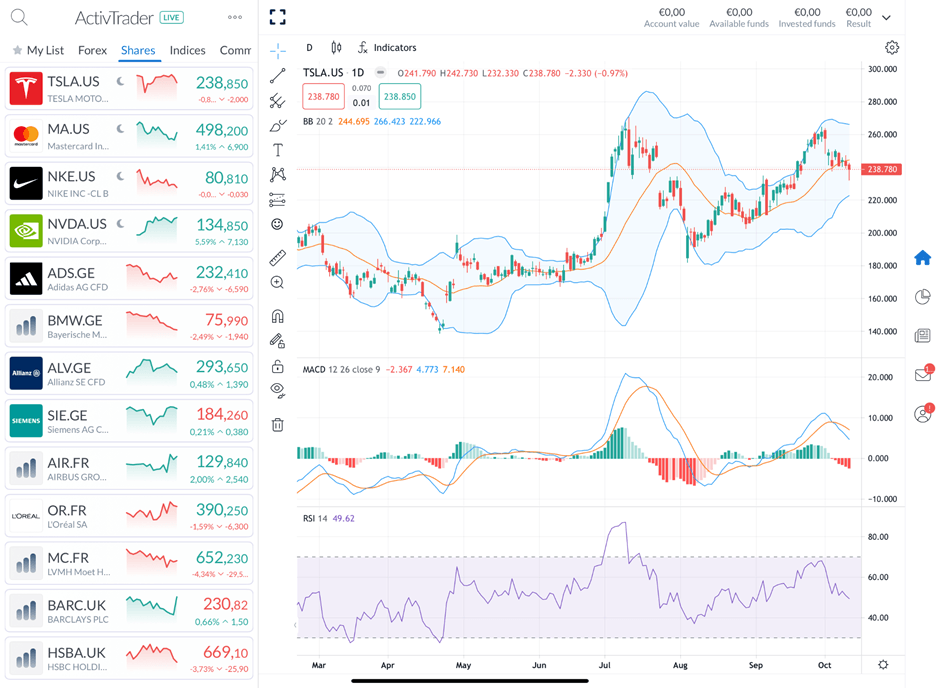Click the trash remove drawings icon
Screen dimensions: 940x688
point(278,424)
